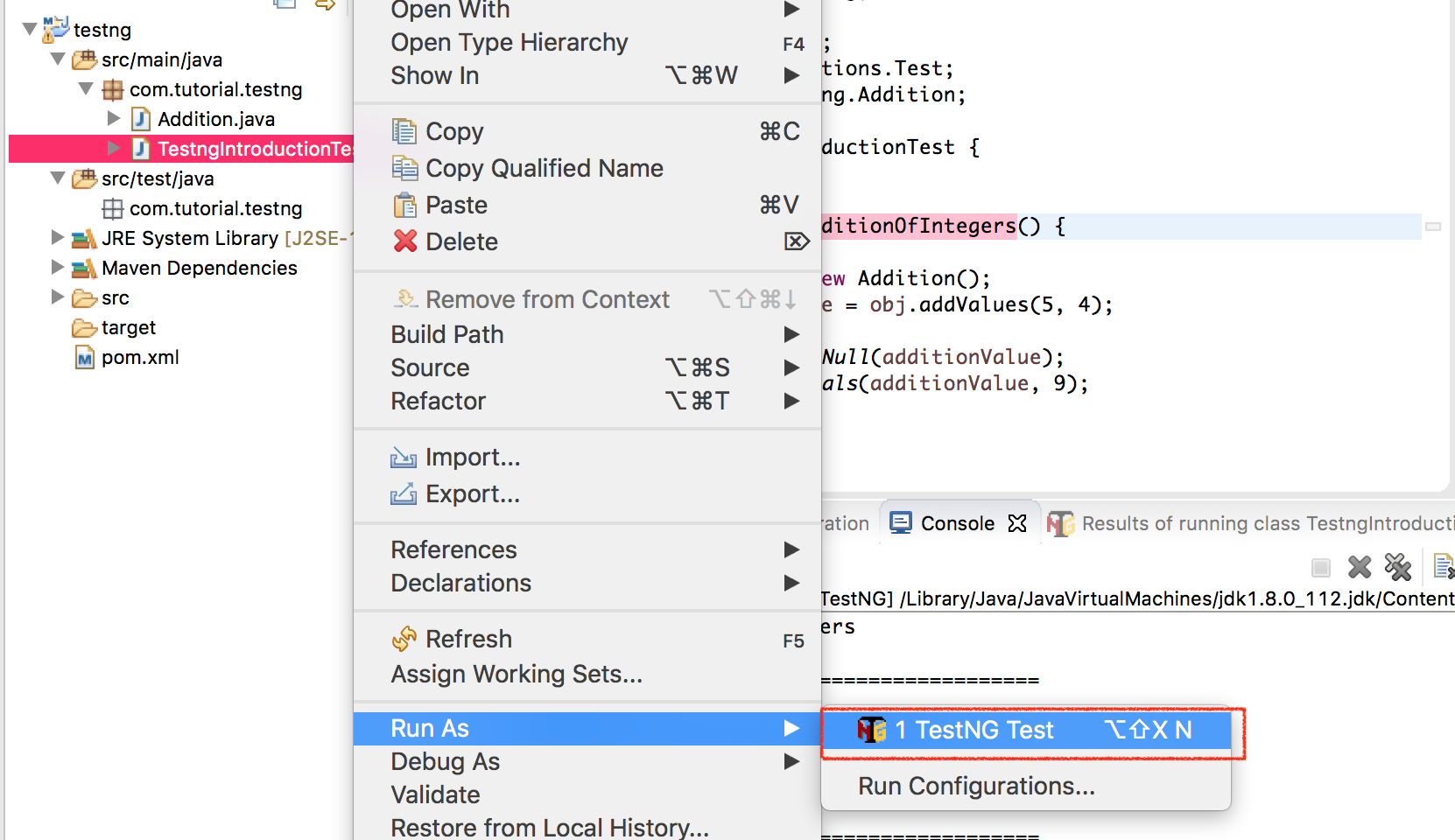Click the JDK path line in Console output
The height and width of the screenshot is (840, 1455).
click(1138, 598)
